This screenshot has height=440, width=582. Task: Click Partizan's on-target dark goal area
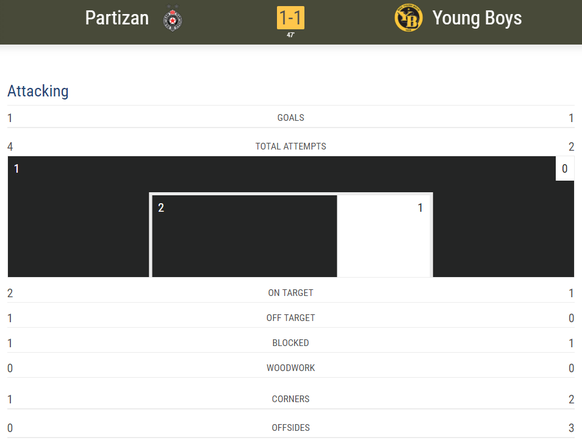(x=245, y=236)
